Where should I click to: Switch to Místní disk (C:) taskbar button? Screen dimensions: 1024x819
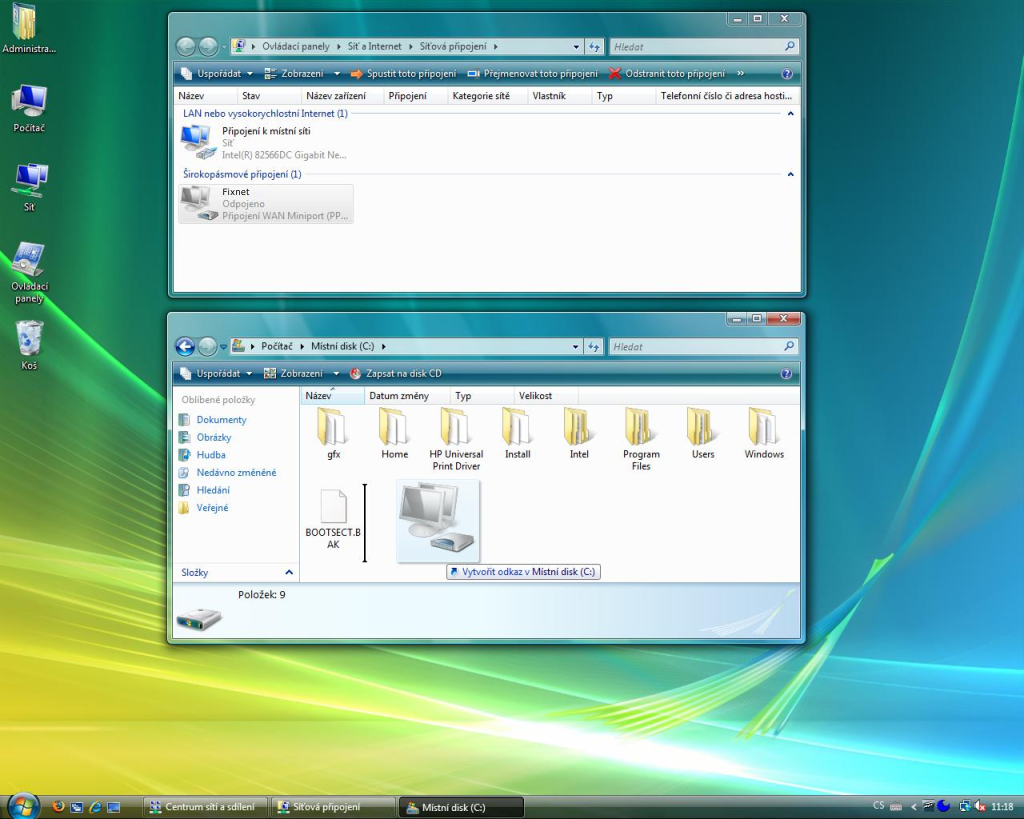pos(461,807)
